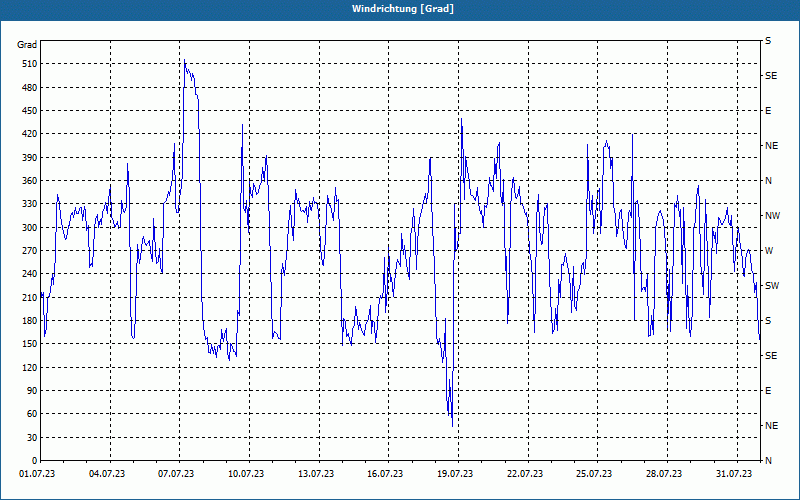Select the 30 value on the y-axis
This screenshot has height=500, width=800.
[x=32, y=438]
